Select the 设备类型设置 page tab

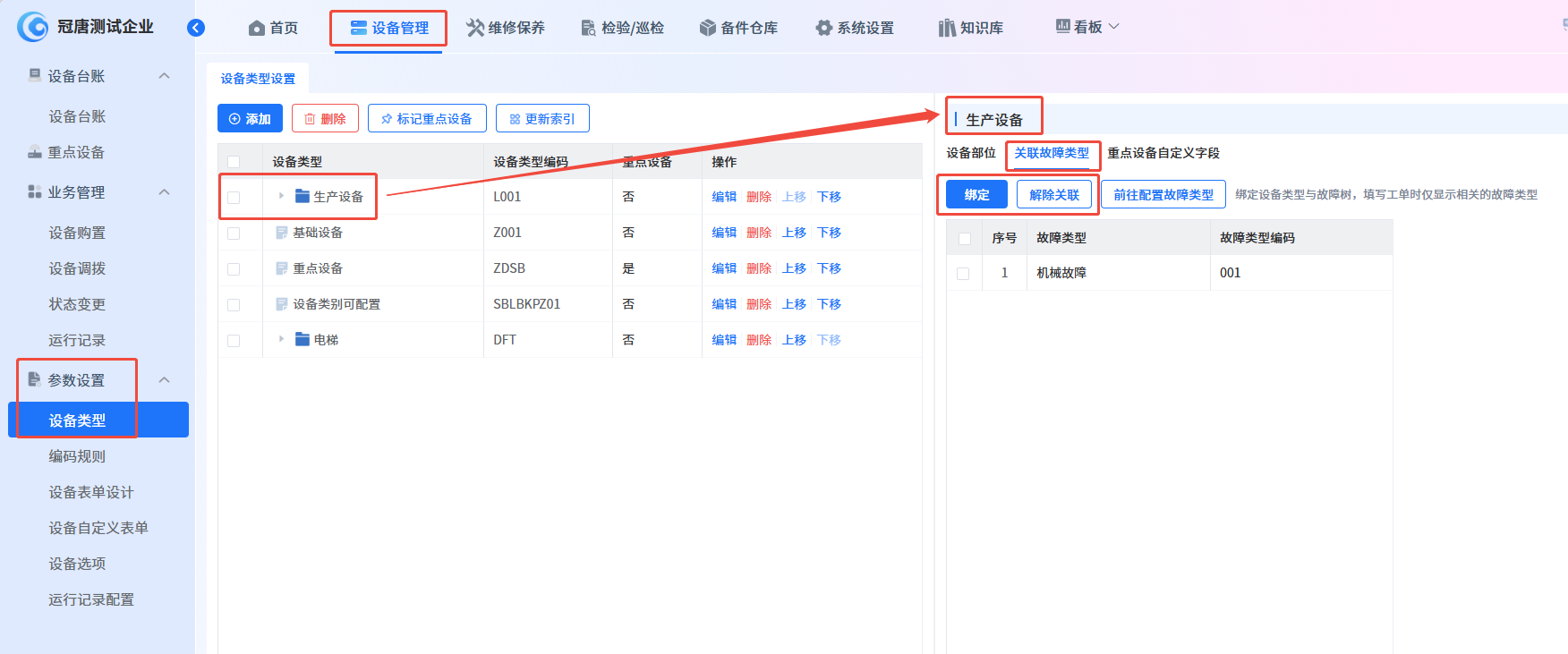(258, 79)
